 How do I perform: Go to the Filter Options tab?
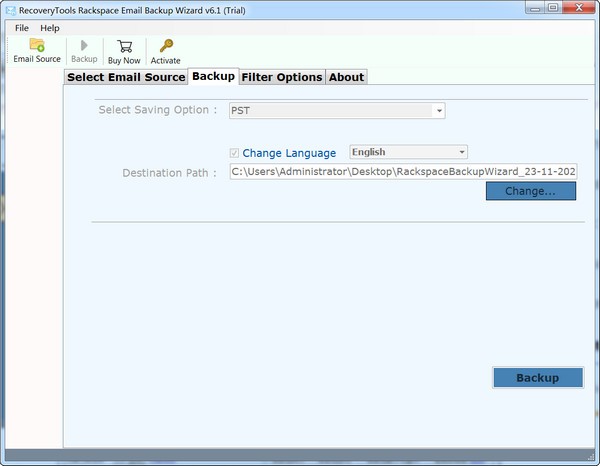(282, 77)
